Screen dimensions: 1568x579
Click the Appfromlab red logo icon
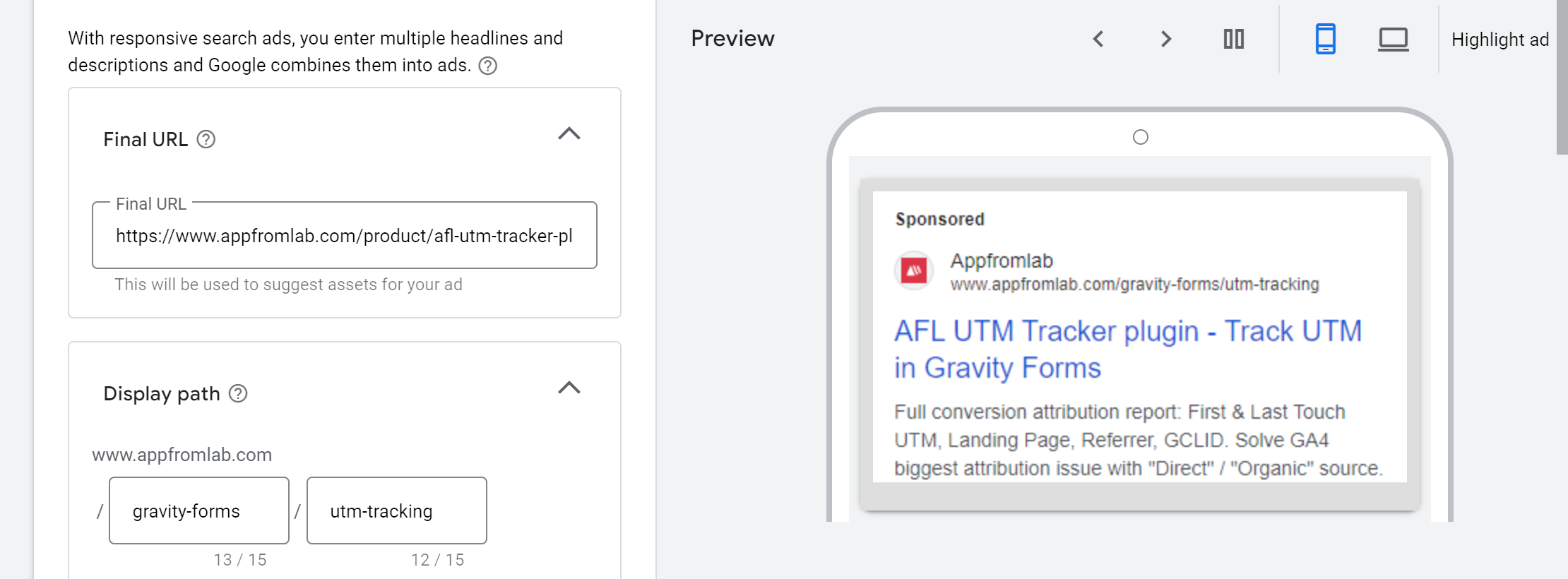click(x=914, y=270)
